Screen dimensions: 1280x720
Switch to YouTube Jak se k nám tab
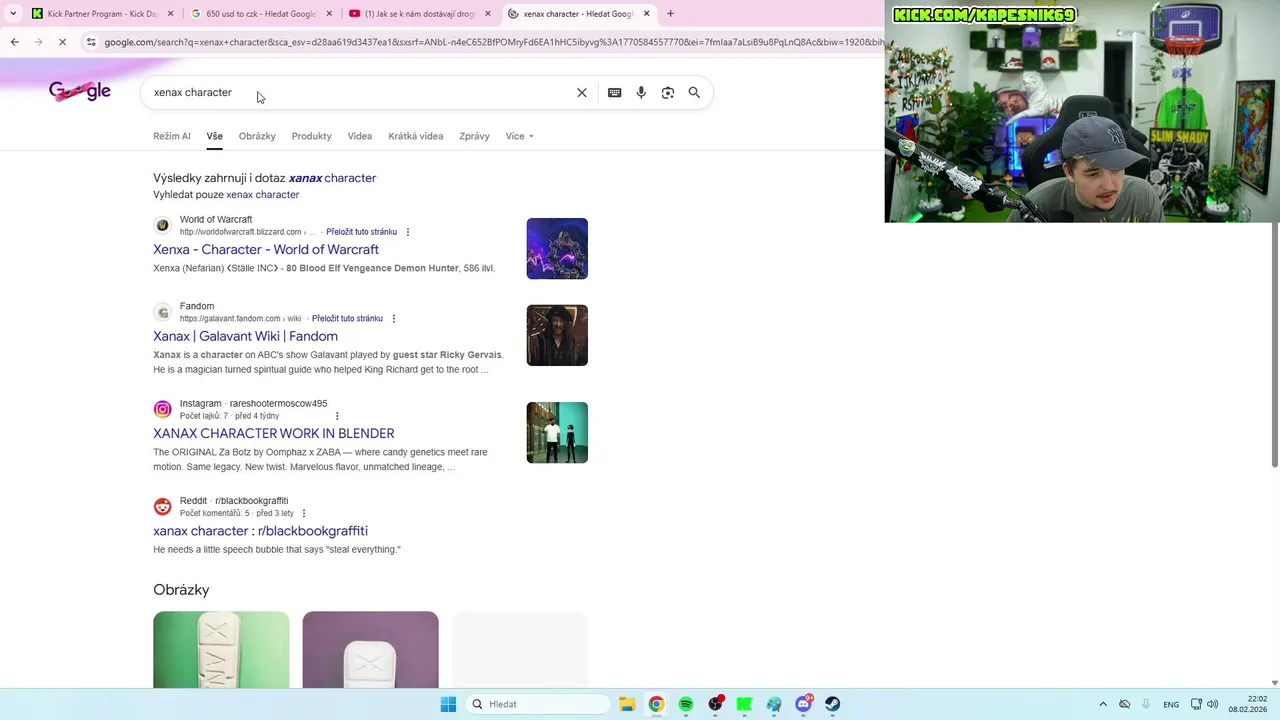(418, 14)
